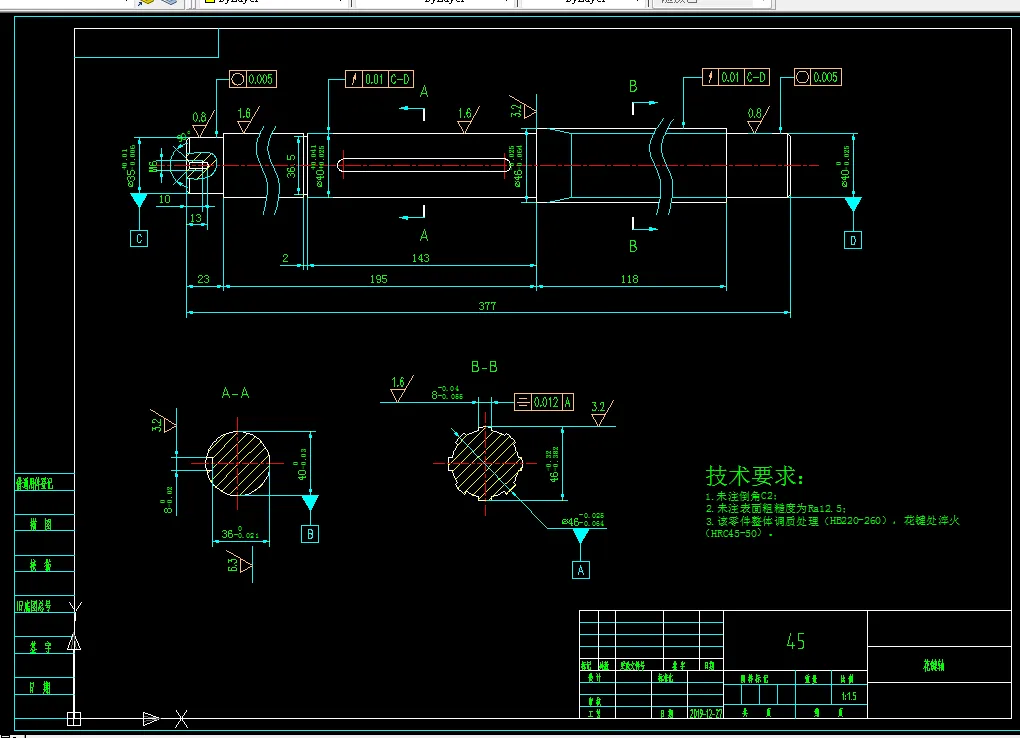The image size is (1020, 738).
Task: Click heading 技术要求
Action: point(755,476)
